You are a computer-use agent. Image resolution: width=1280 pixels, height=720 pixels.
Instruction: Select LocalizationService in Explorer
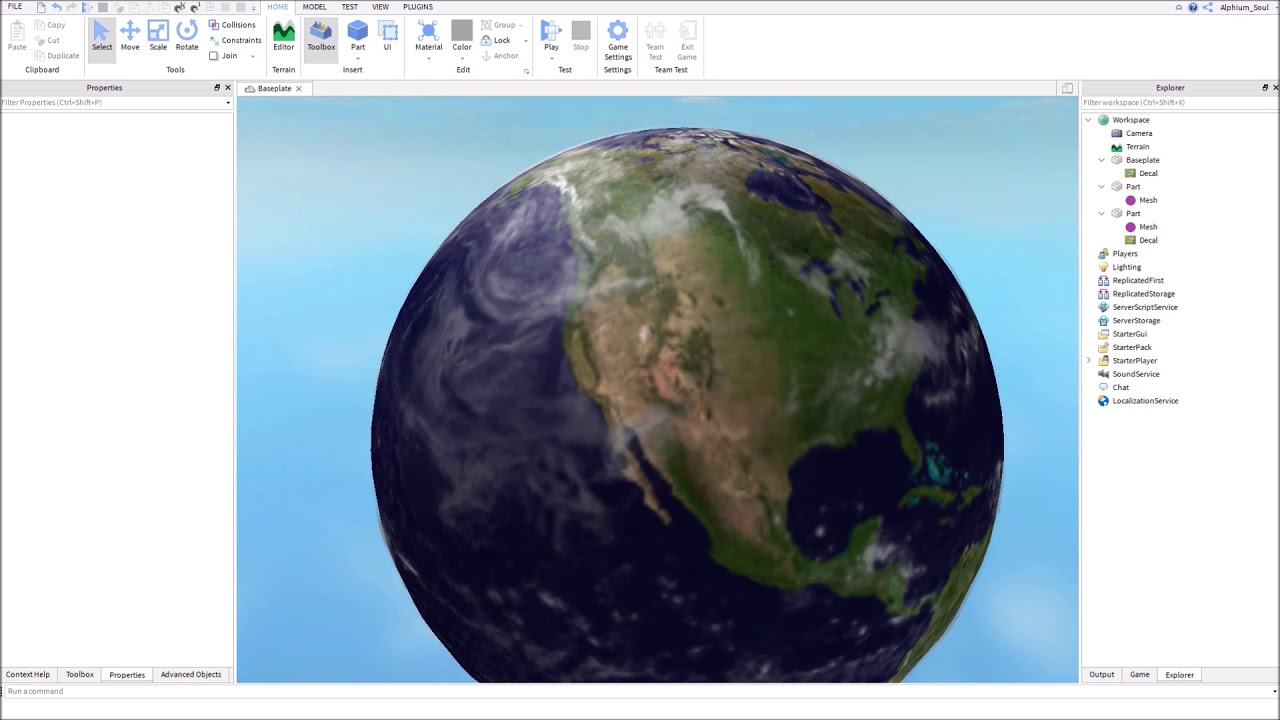[1145, 401]
